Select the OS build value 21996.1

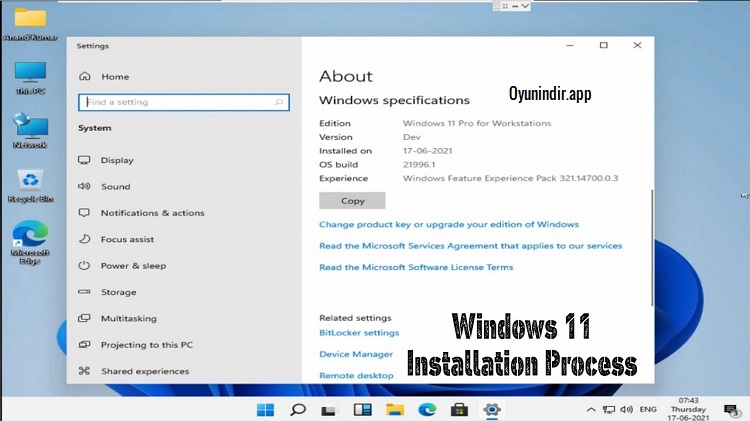(419, 165)
